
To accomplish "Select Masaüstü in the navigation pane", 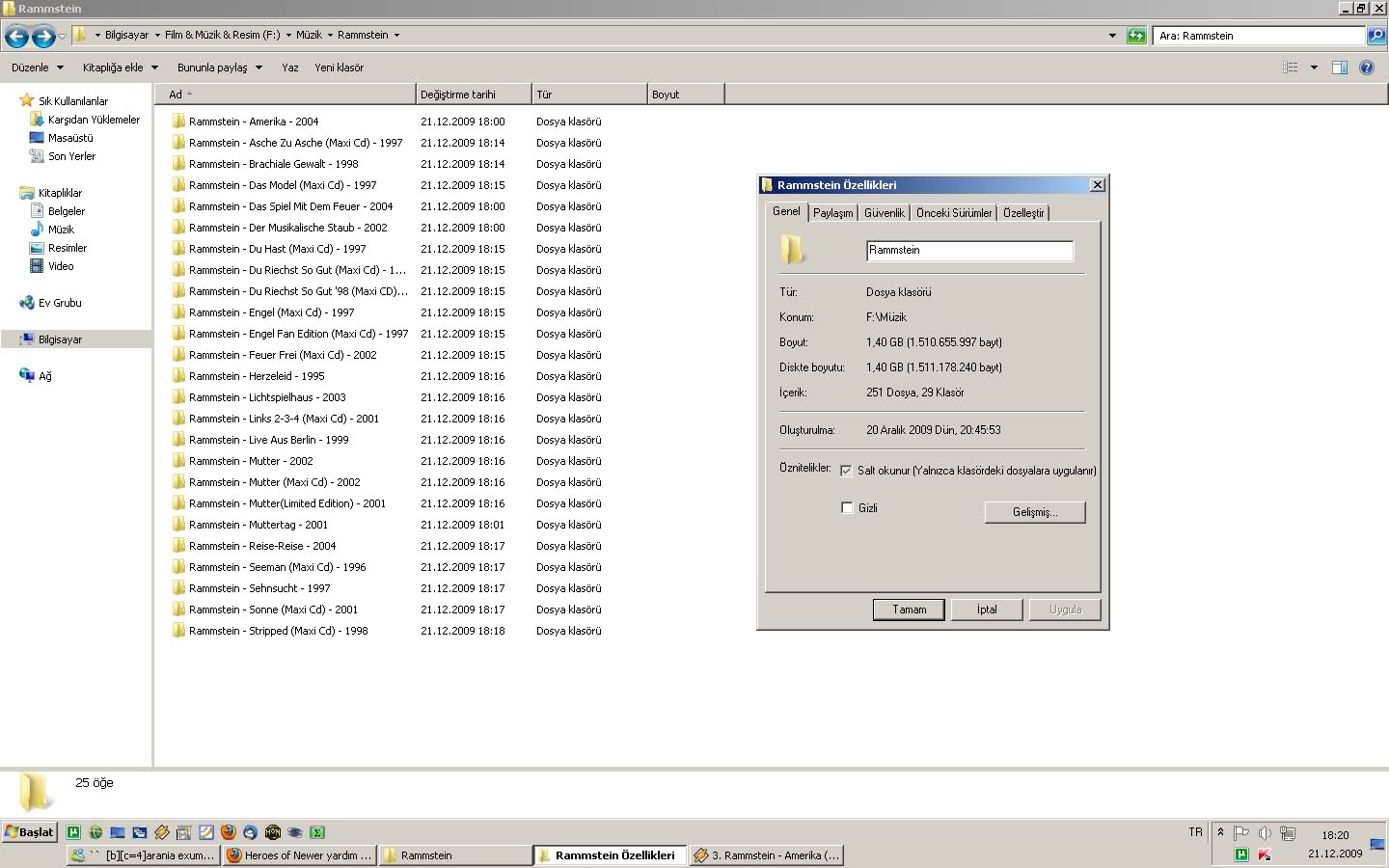I will click(70, 138).
